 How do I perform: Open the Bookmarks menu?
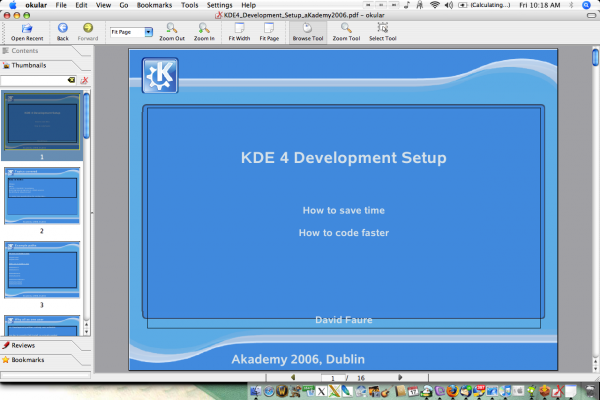[x=154, y=5]
